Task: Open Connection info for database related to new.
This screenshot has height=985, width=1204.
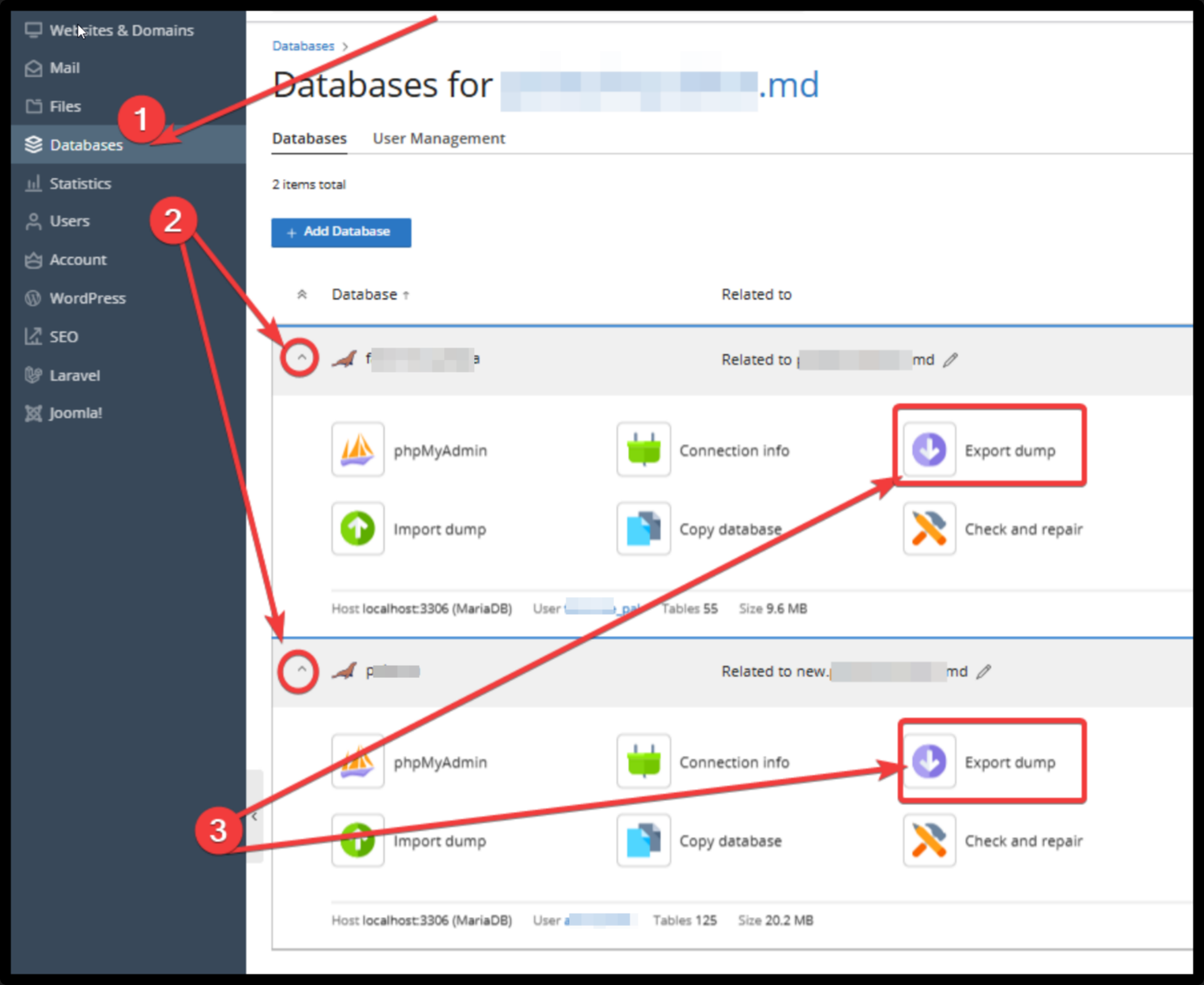Action: pyautogui.click(x=702, y=762)
